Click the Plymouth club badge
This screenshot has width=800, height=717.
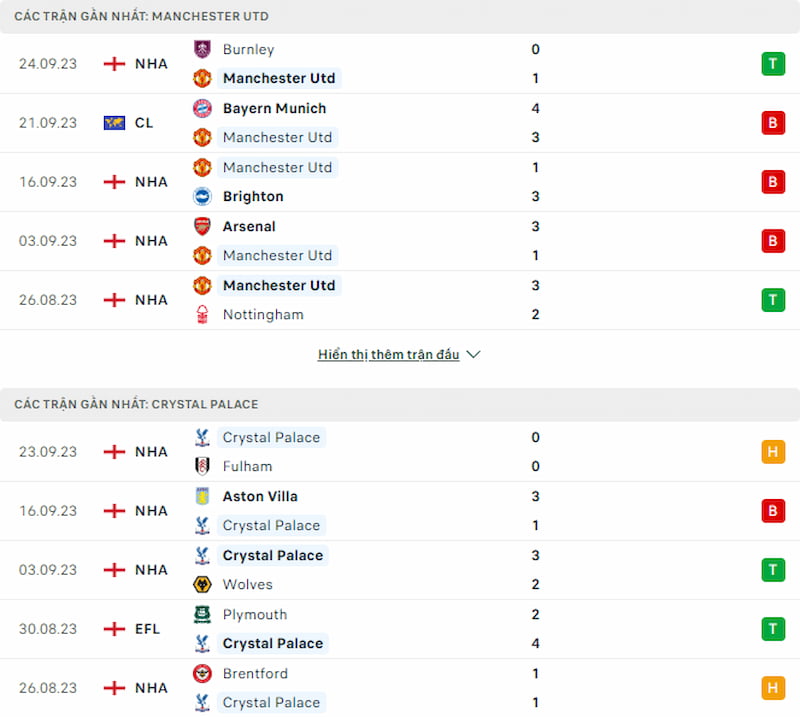tap(202, 614)
